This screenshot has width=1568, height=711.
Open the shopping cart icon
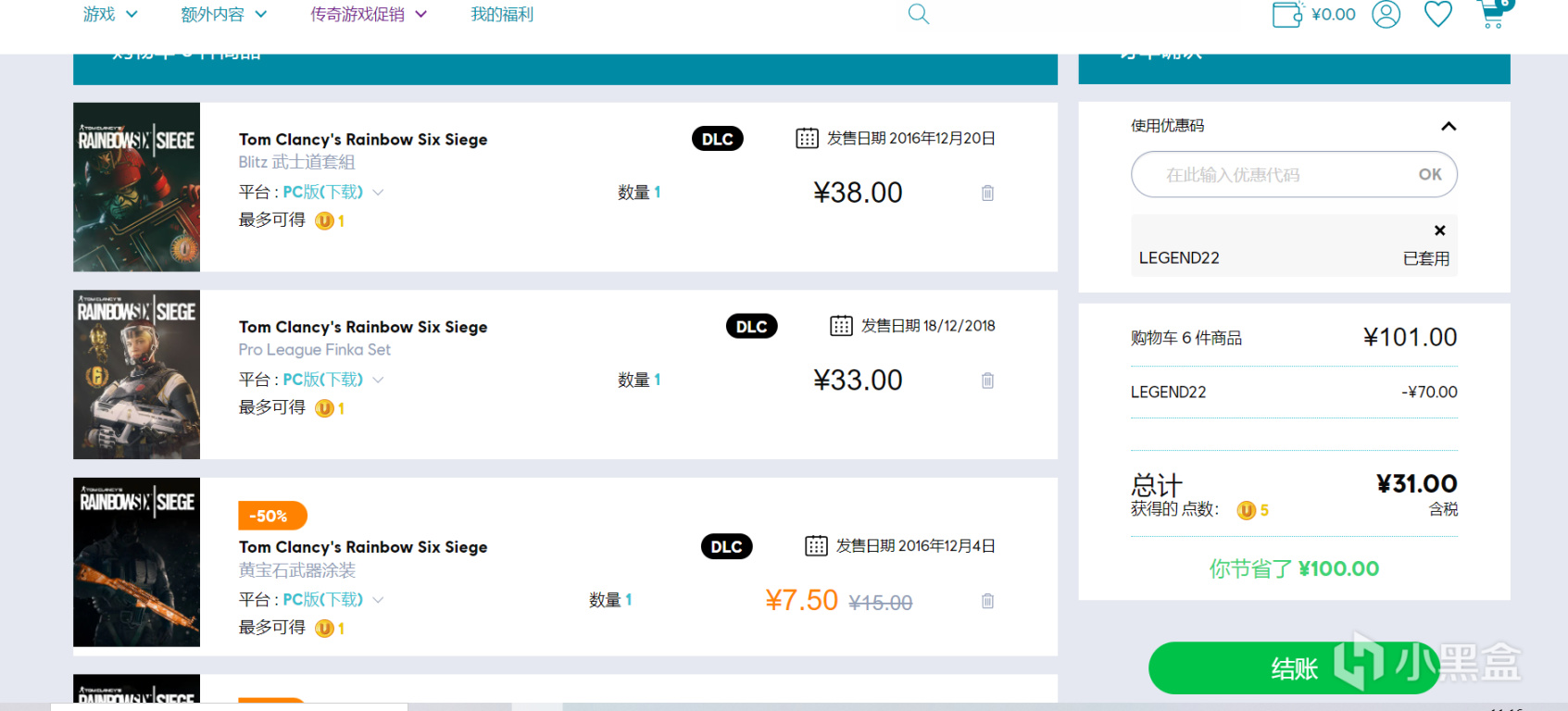pos(1493,13)
